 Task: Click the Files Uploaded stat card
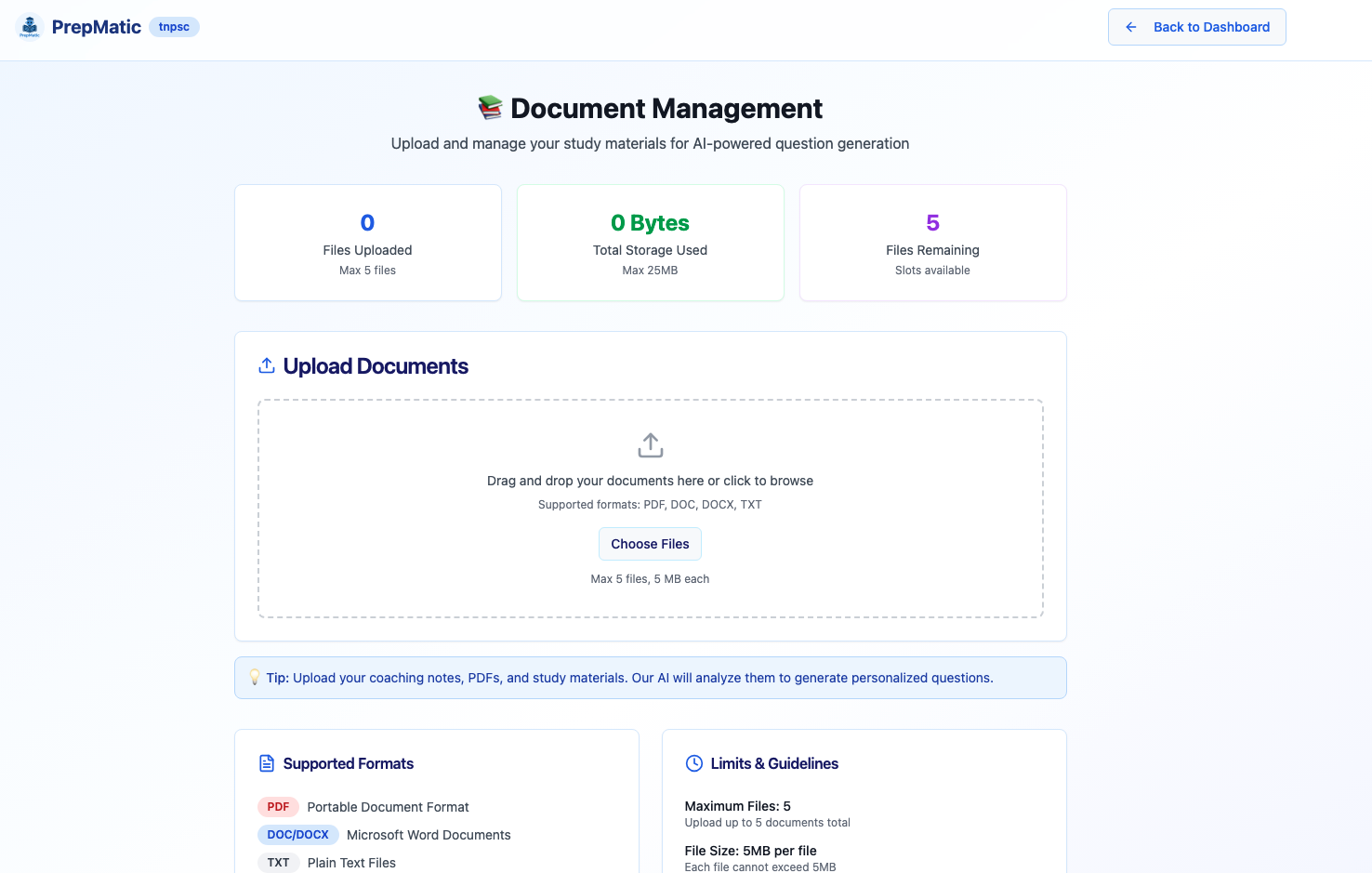367,242
